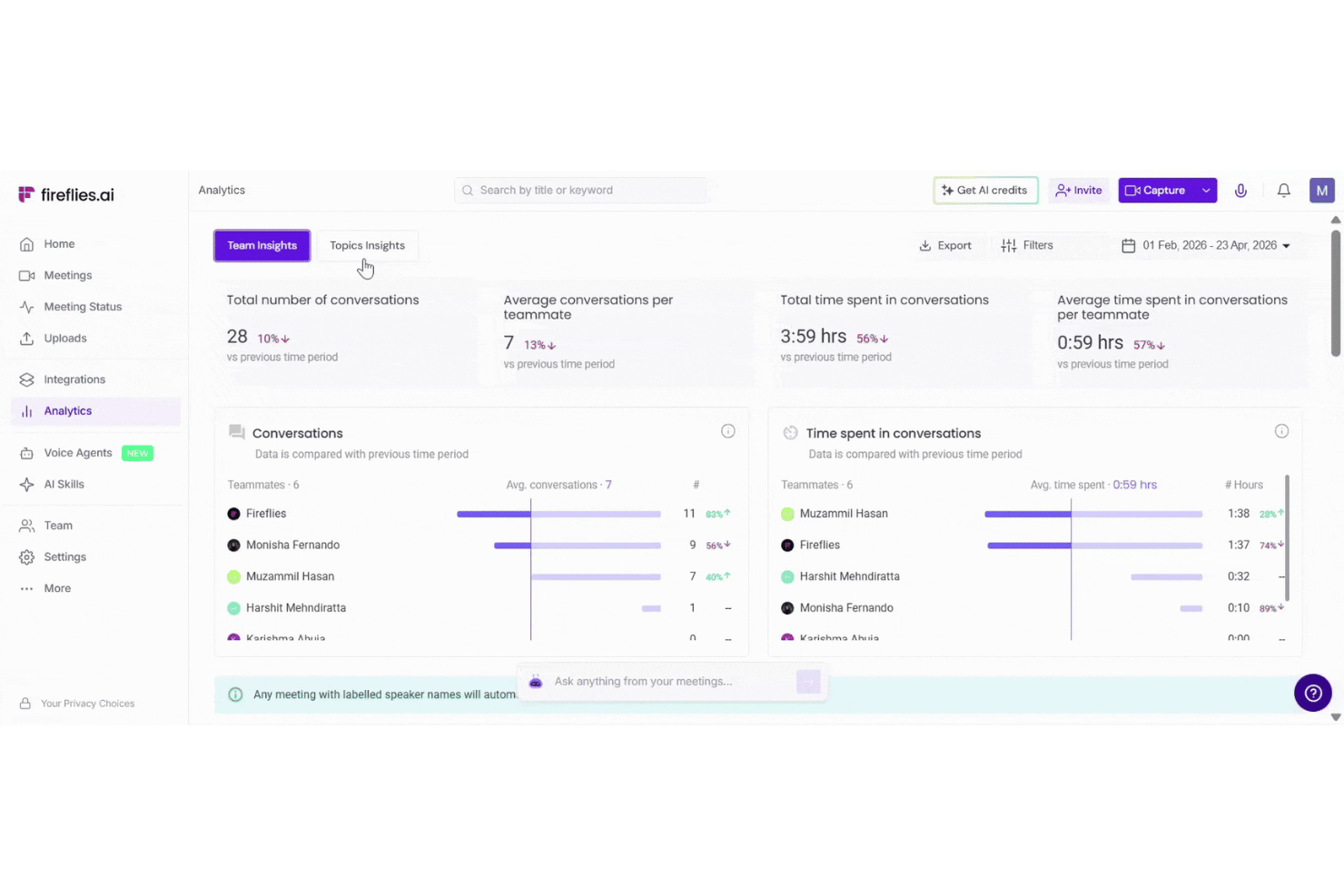1344x896 pixels.
Task: Click the help question mark bubble
Action: tap(1312, 693)
